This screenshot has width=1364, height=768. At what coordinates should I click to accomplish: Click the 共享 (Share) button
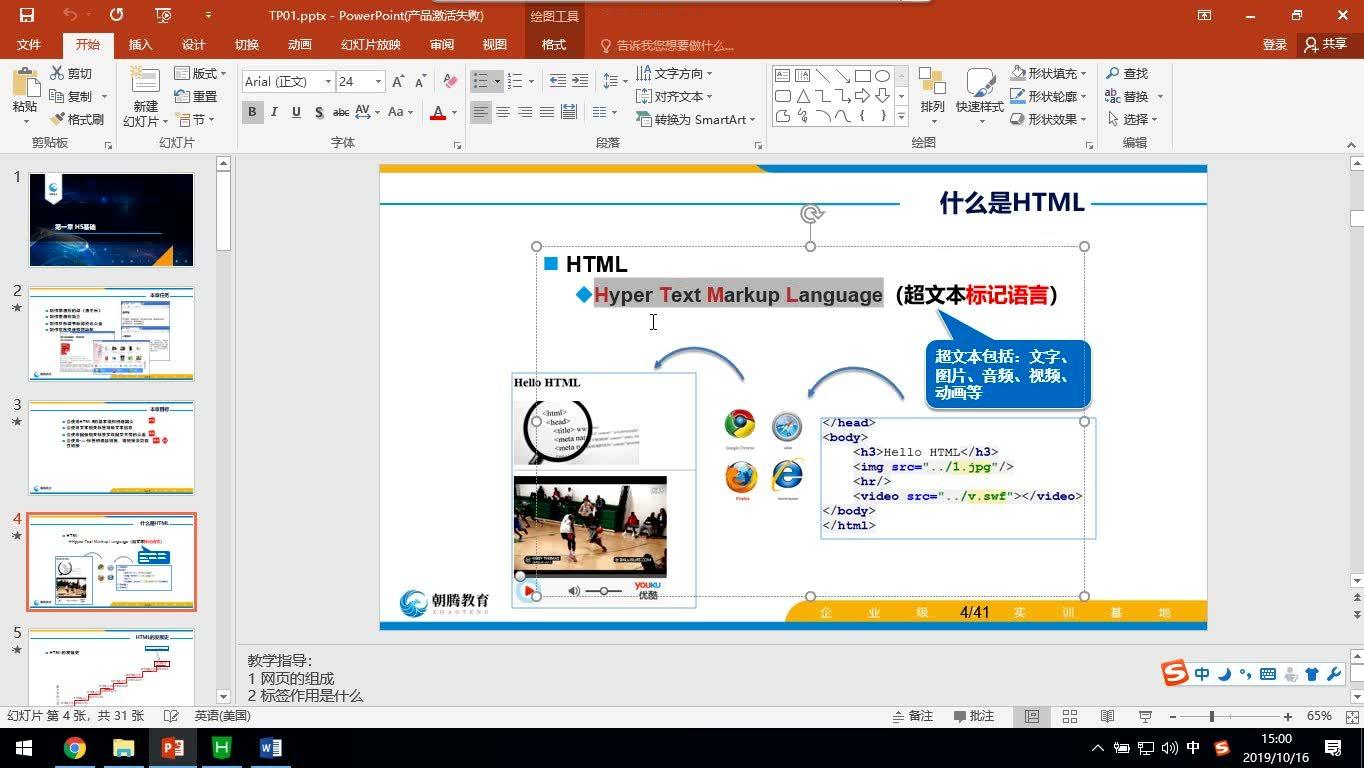point(1325,45)
